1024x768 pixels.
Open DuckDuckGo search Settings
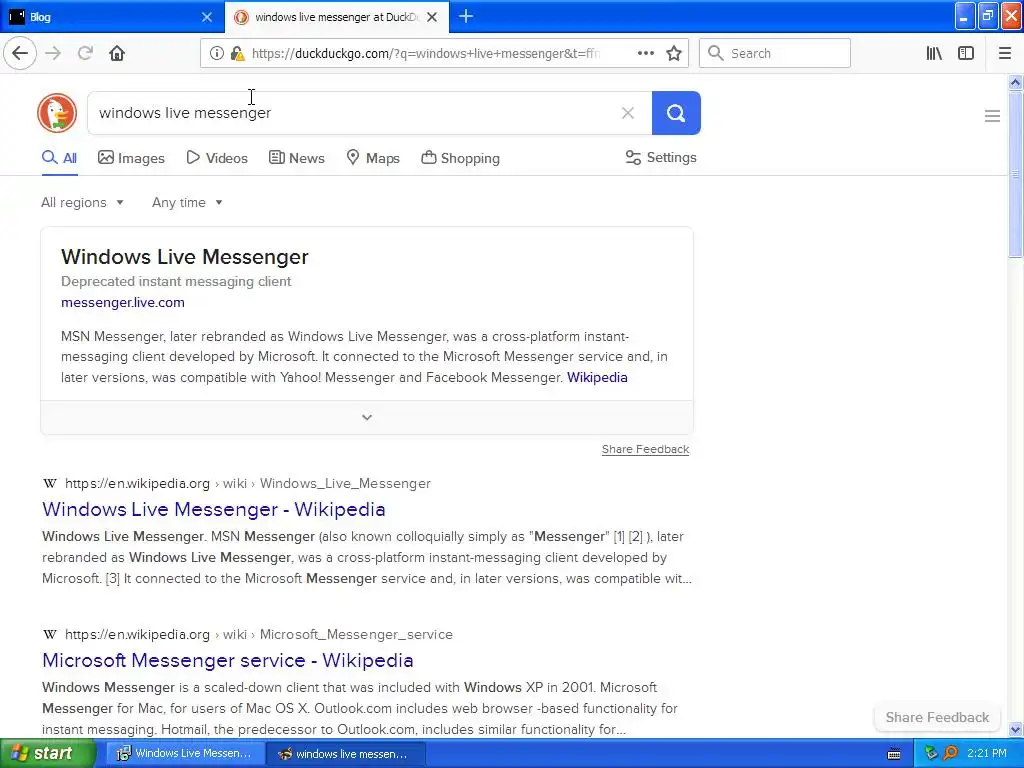tap(661, 157)
